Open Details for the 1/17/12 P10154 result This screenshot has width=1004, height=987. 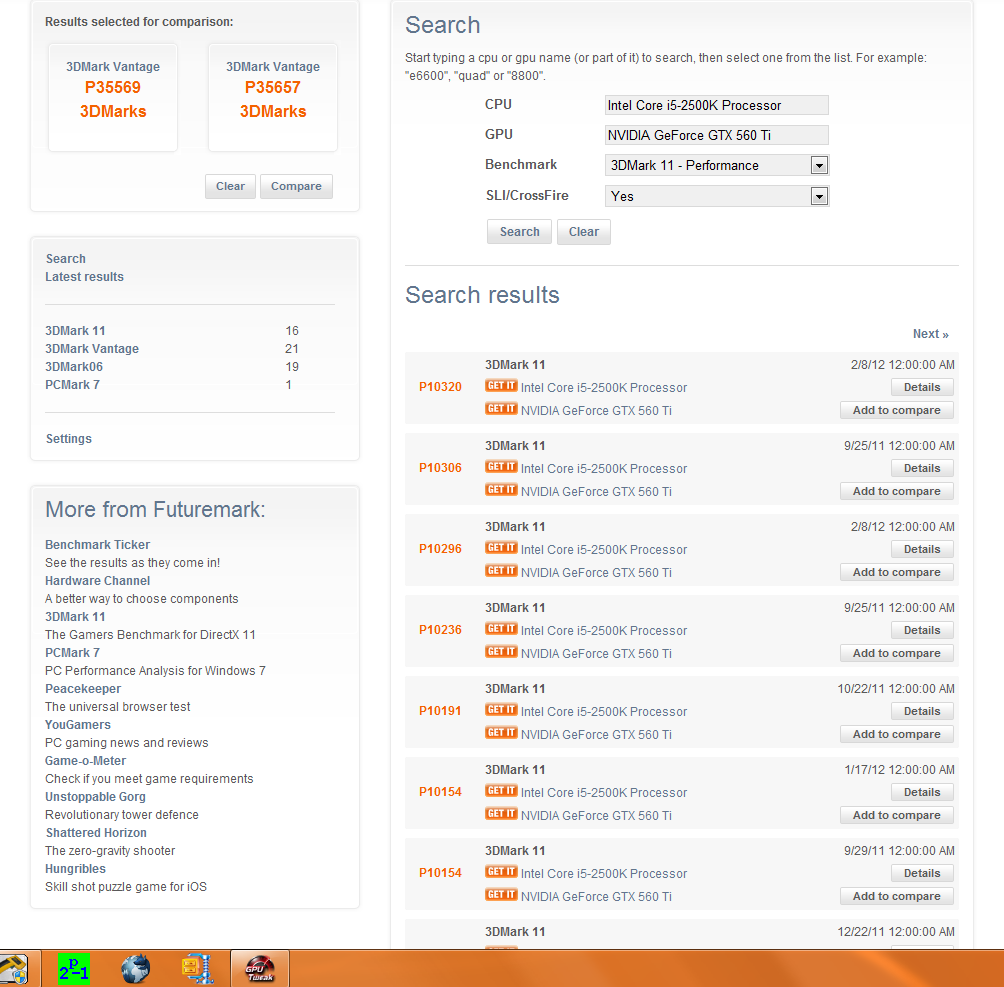click(x=922, y=792)
